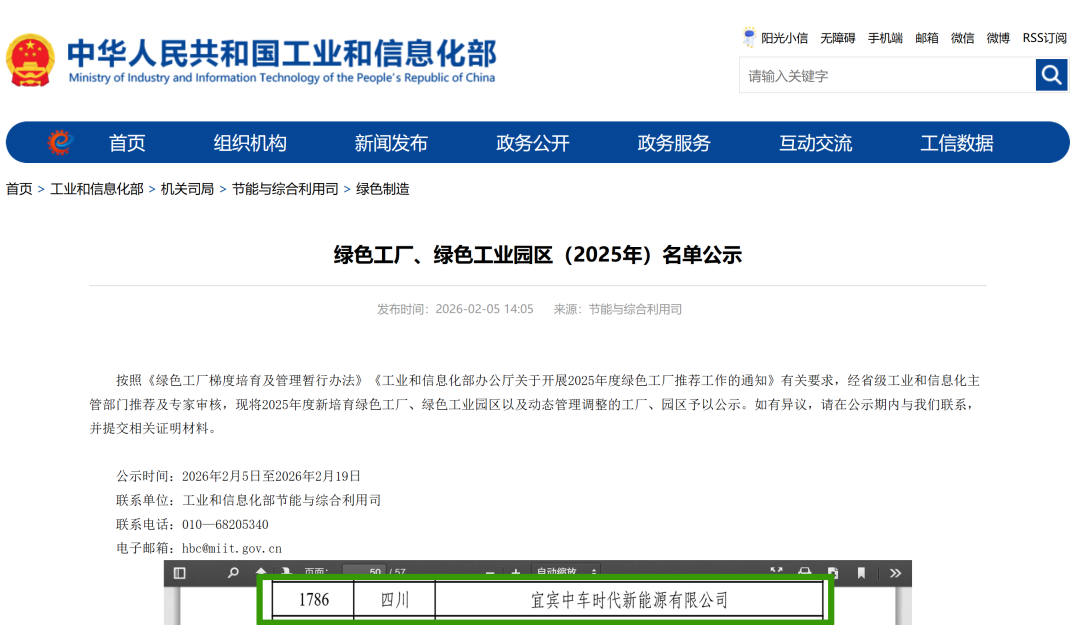Click the 无障碍 accessibility link

pos(837,38)
